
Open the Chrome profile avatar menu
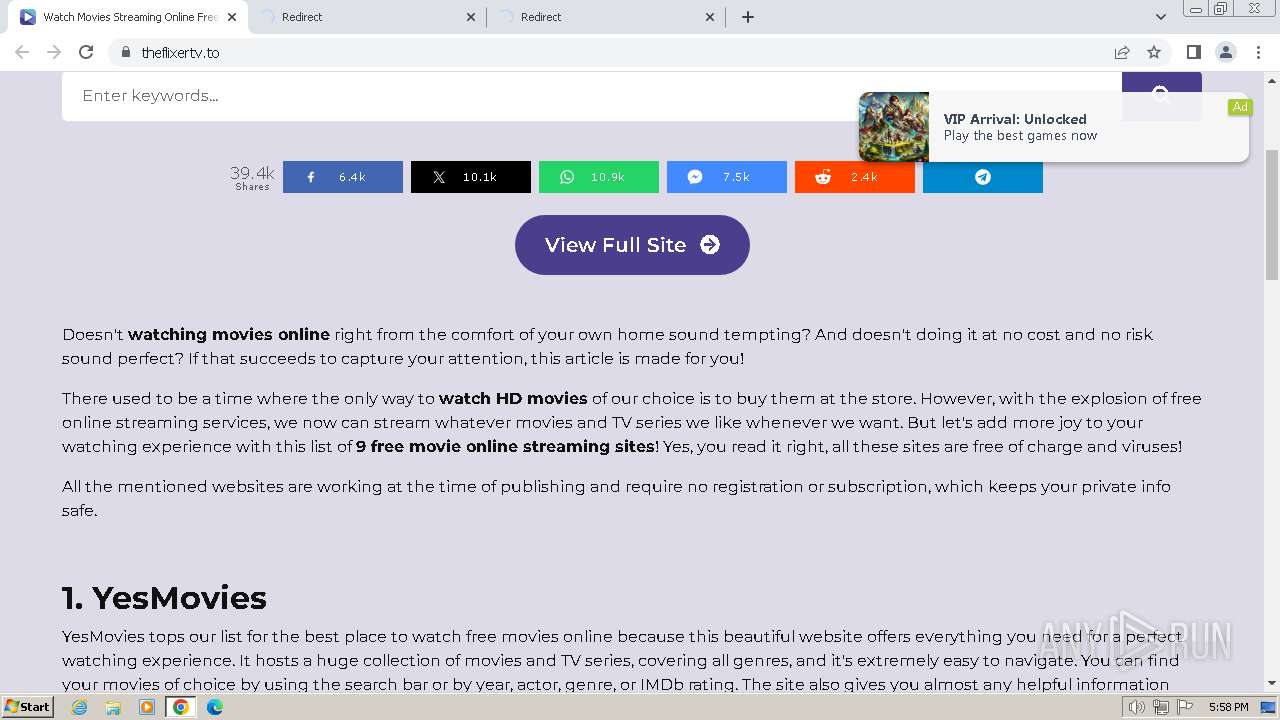point(1226,52)
